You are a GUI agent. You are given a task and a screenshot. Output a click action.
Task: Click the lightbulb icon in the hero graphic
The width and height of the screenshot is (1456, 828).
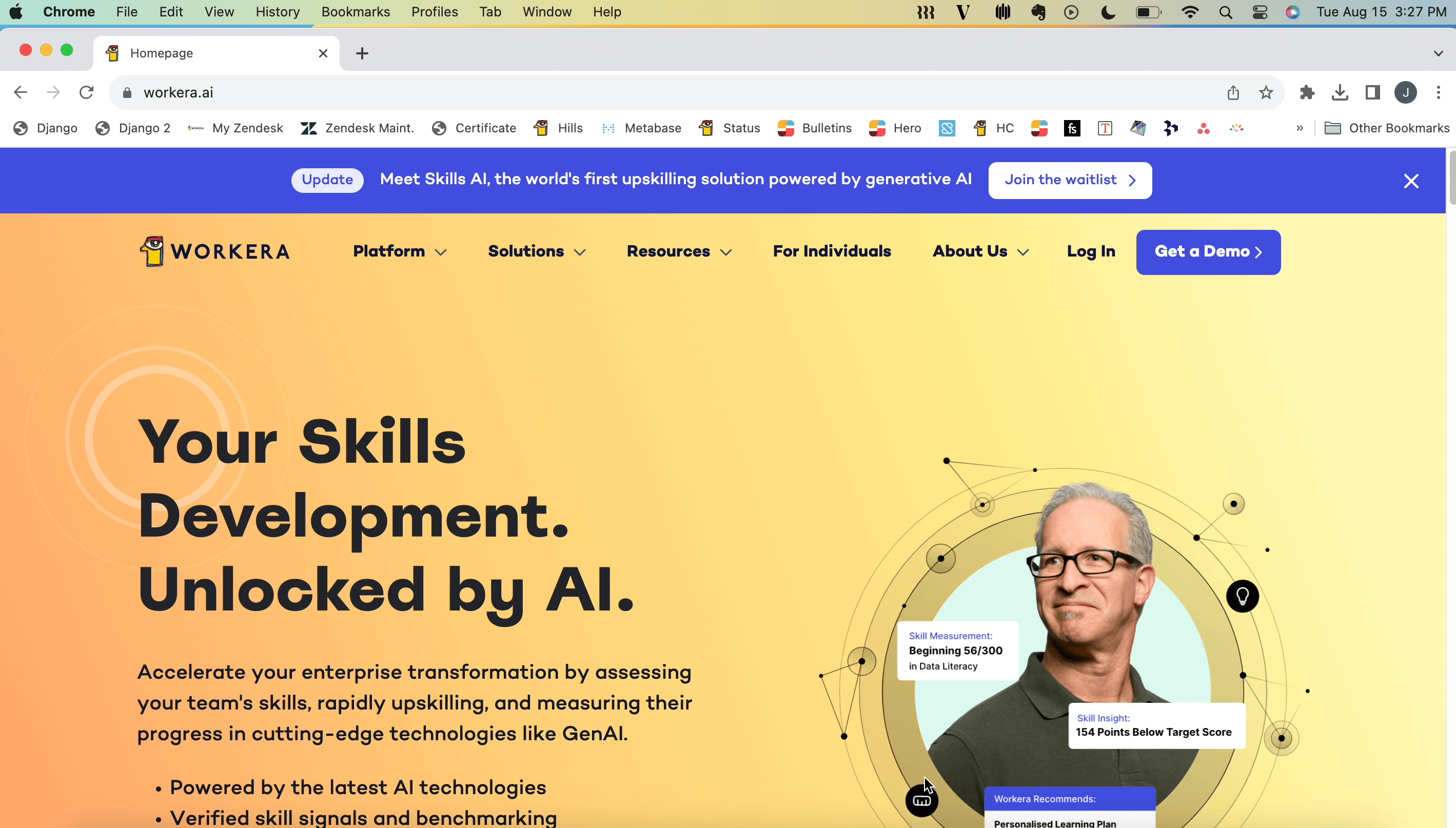(1242, 596)
